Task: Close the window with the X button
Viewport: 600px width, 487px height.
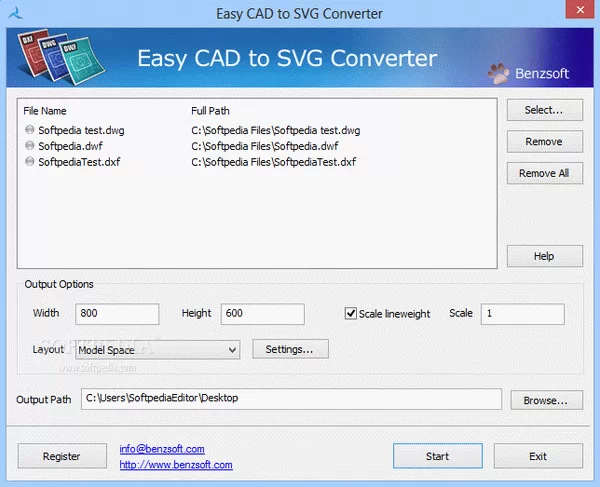Action: click(x=579, y=9)
